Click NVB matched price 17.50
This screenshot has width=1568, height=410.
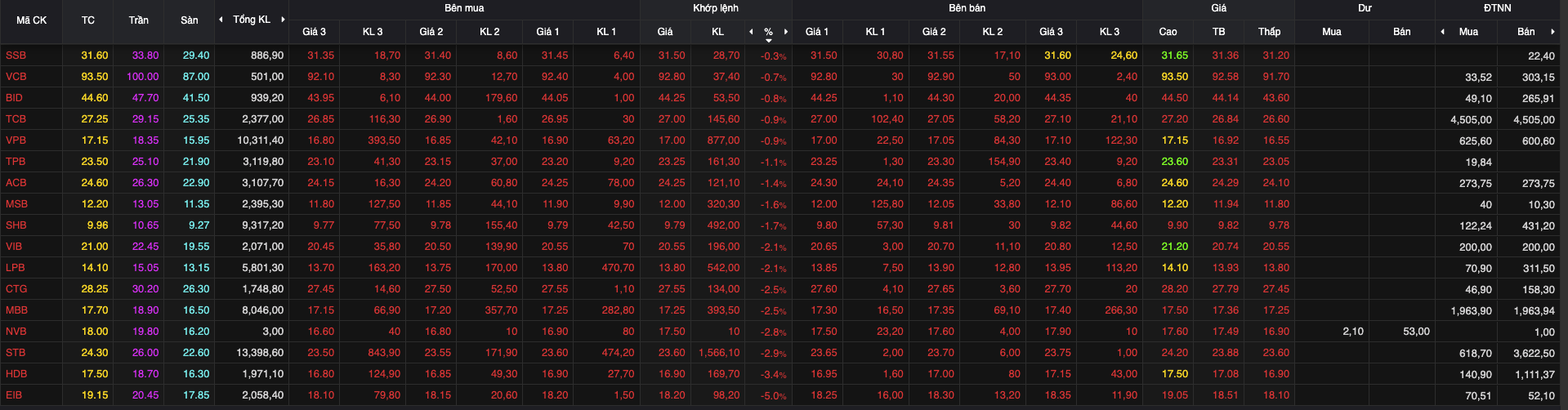pyautogui.click(x=672, y=332)
